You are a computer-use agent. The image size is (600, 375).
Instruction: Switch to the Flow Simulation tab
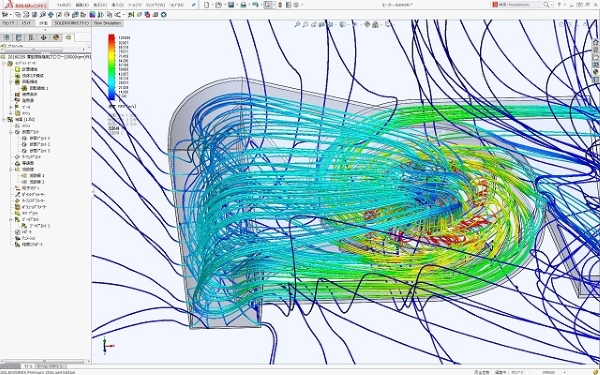[x=108, y=23]
